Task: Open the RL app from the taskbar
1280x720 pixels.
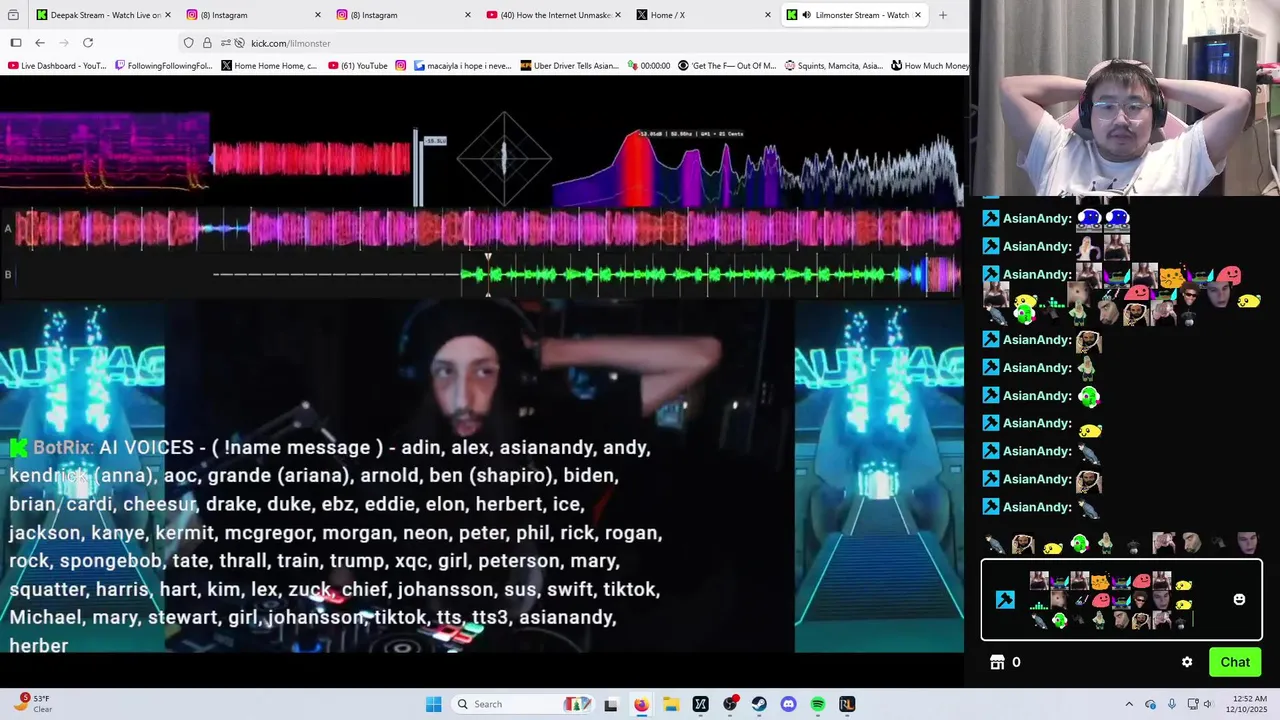Action: [x=847, y=704]
